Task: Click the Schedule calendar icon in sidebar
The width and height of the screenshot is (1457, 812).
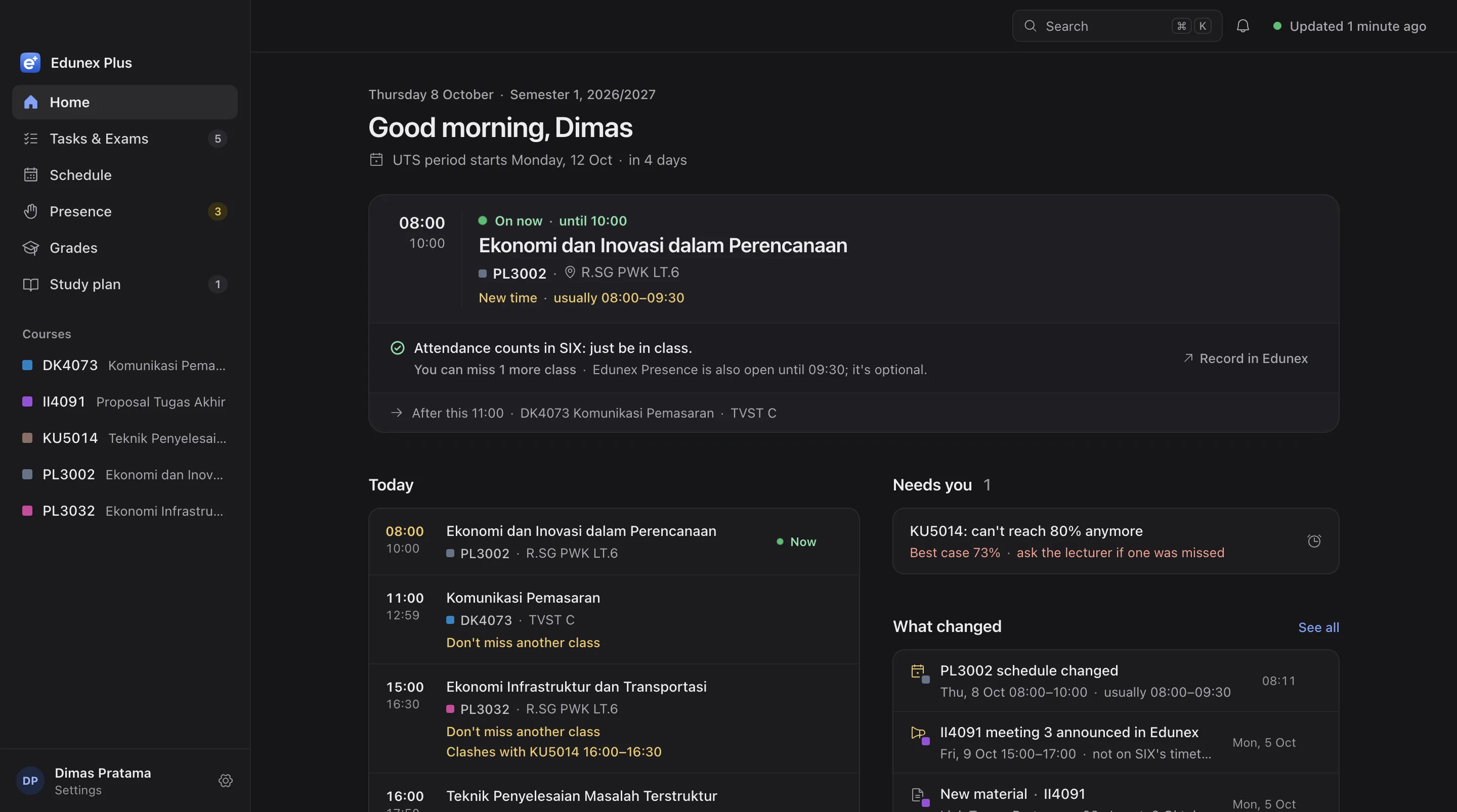Action: click(30, 175)
